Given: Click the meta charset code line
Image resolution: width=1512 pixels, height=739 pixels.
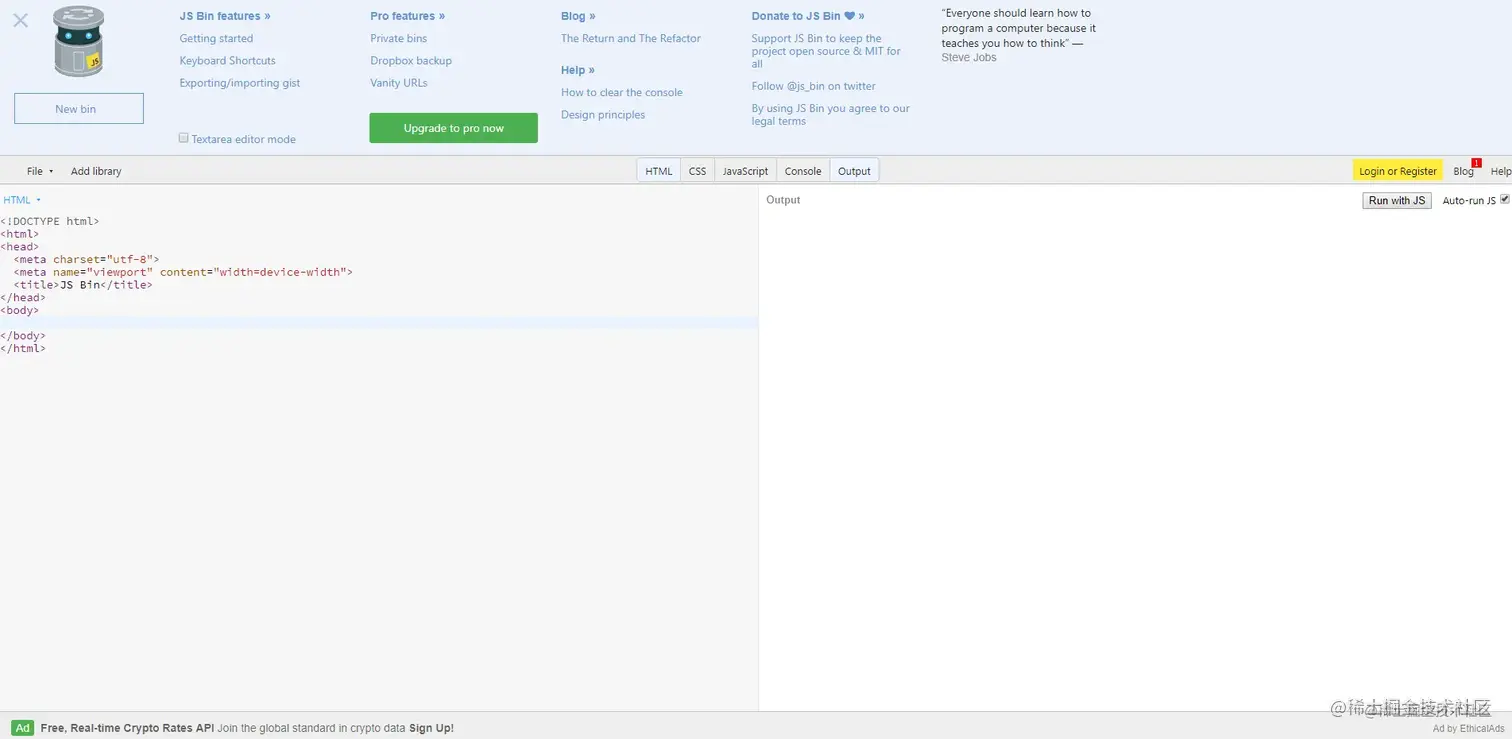Looking at the screenshot, I should click(86, 259).
